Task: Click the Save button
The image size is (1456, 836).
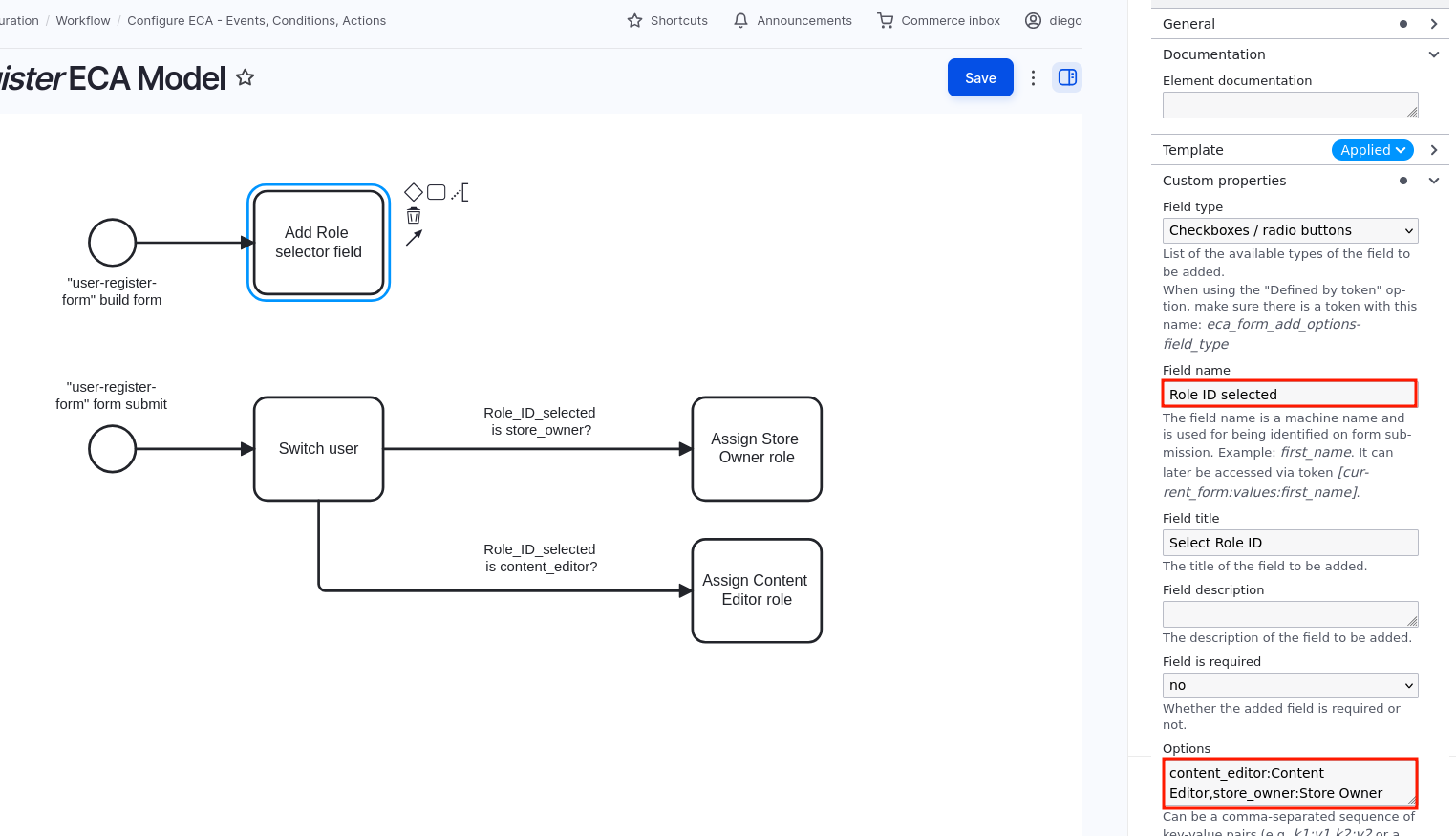Action: [980, 78]
